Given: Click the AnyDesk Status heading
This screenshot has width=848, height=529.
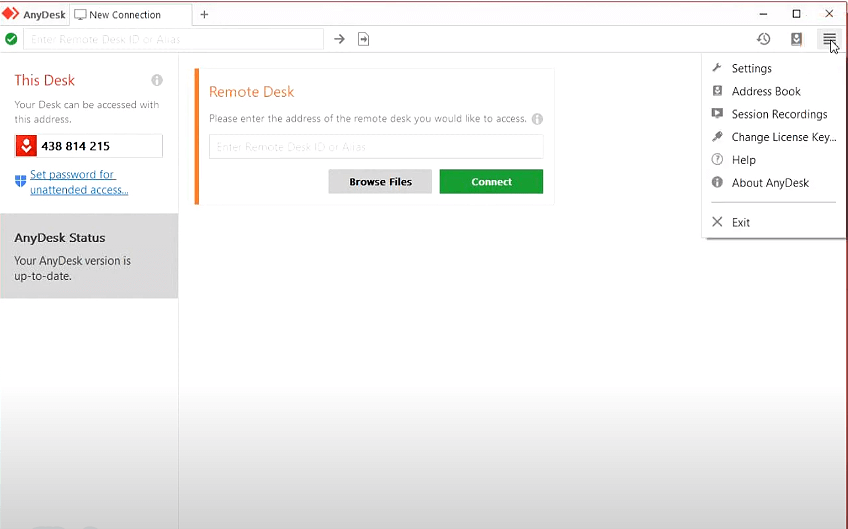Looking at the screenshot, I should (60, 238).
